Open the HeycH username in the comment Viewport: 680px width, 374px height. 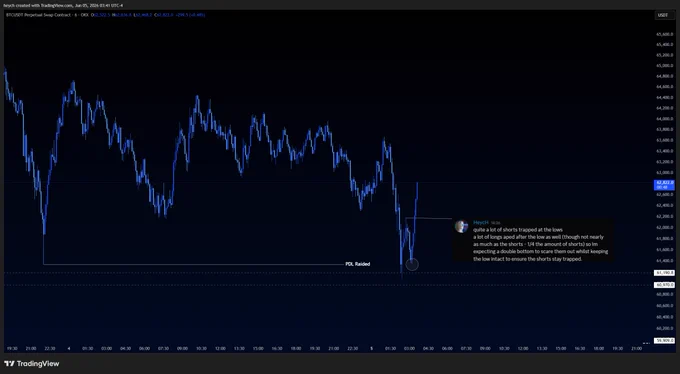481,222
